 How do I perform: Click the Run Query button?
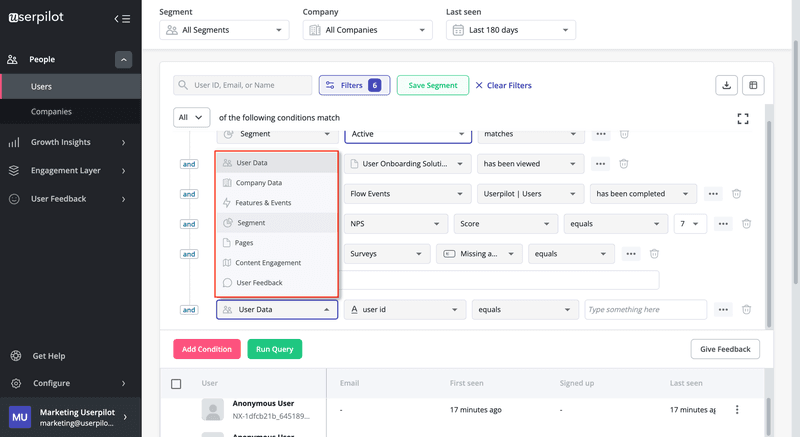274,349
